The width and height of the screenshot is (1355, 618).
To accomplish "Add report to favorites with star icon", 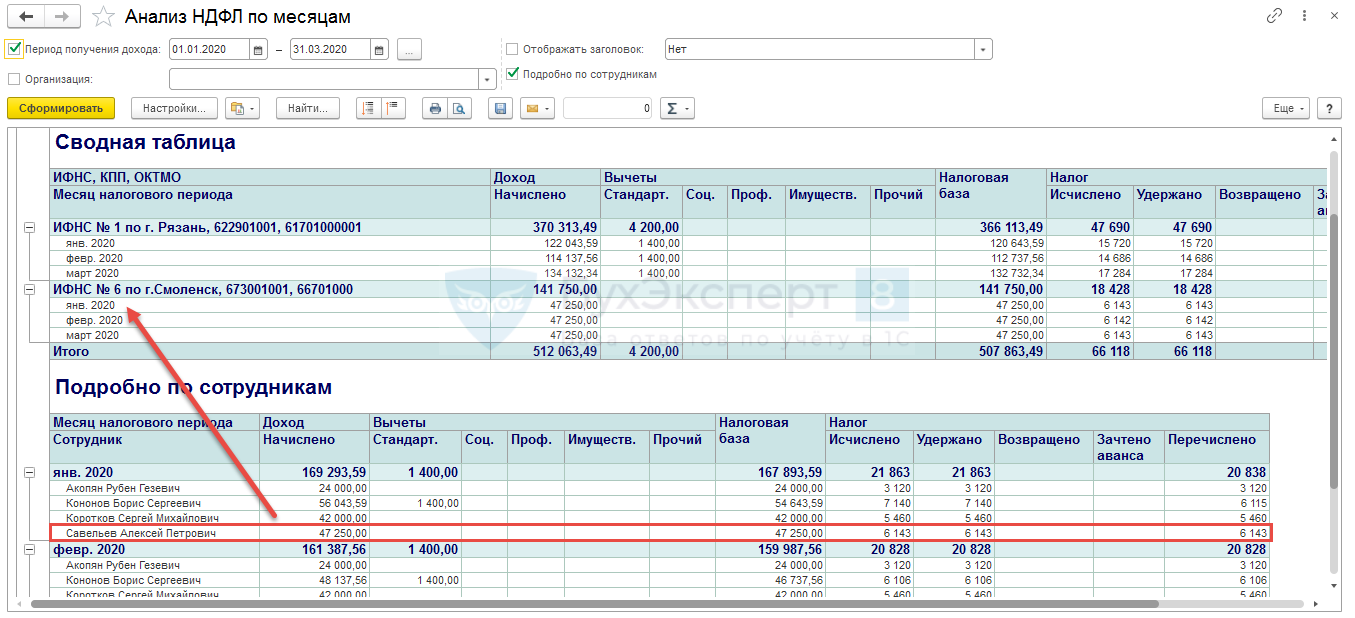I will click(x=102, y=17).
